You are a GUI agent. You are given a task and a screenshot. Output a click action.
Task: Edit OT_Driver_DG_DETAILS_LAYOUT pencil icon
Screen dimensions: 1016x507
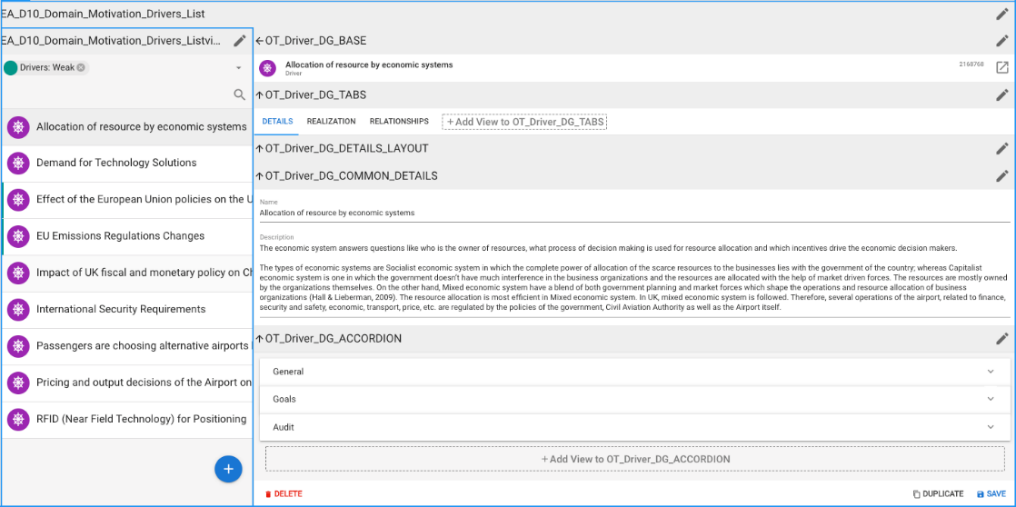click(1002, 148)
